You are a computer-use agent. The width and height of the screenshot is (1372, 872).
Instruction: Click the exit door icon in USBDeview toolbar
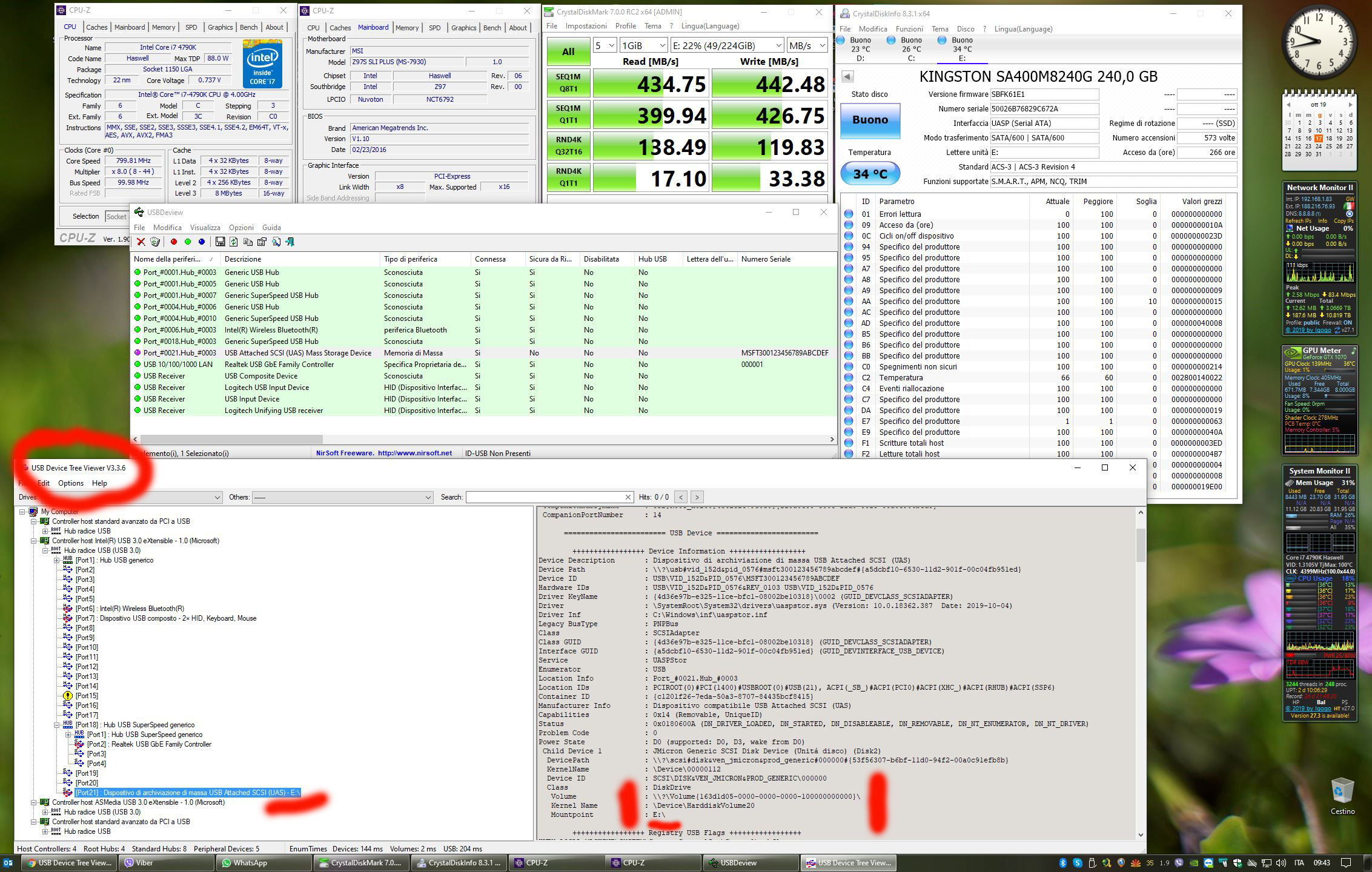[290, 242]
